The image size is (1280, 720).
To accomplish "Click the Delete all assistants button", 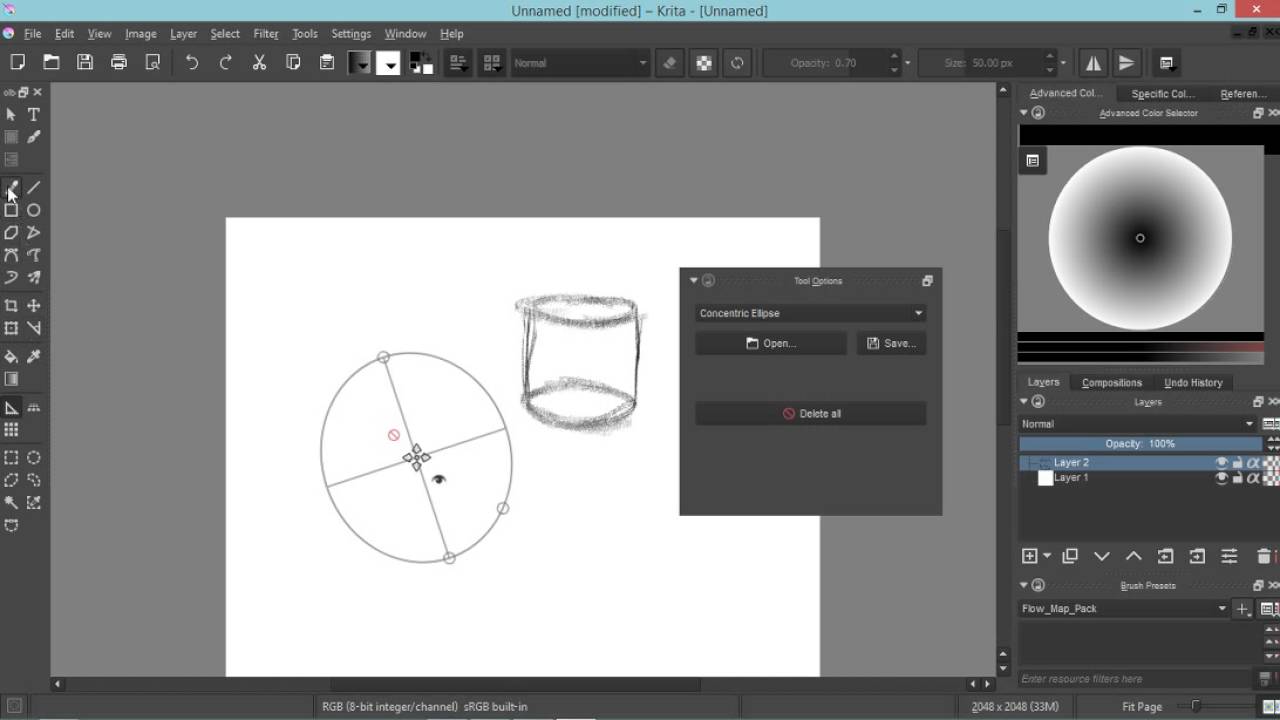I will point(811,414).
